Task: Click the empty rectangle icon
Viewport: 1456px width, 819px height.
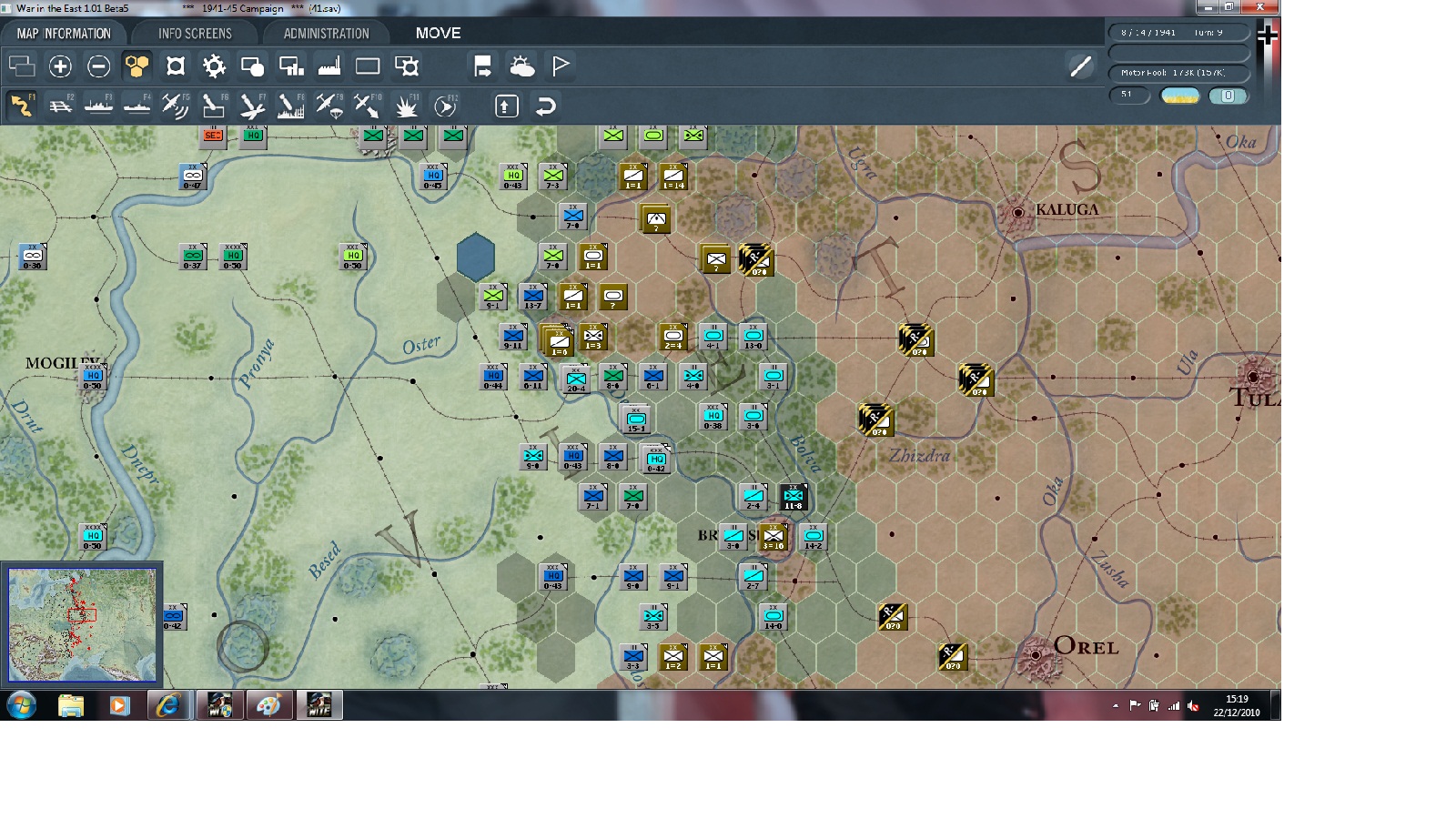Action: tap(368, 66)
